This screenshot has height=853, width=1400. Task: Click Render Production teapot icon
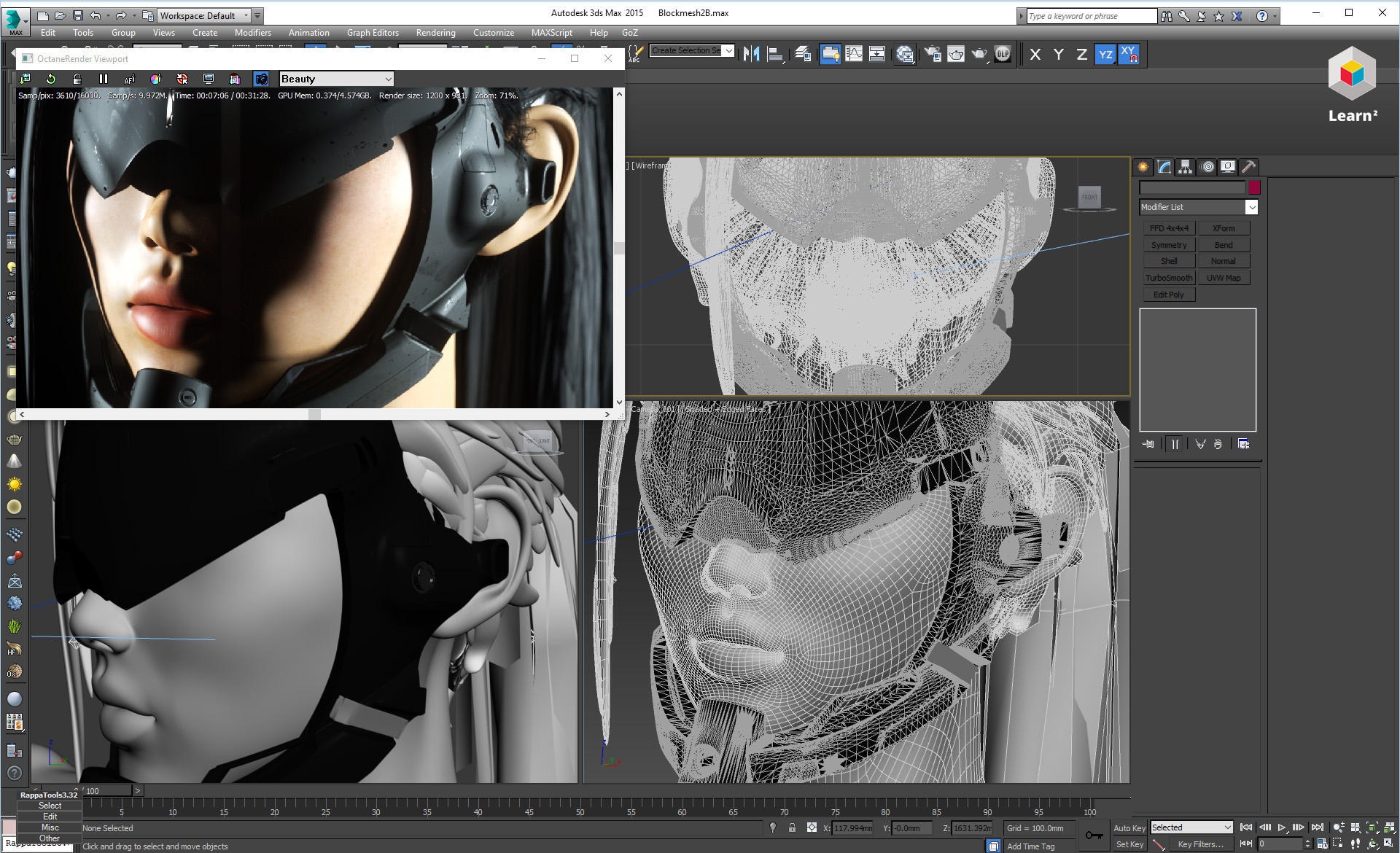click(979, 54)
